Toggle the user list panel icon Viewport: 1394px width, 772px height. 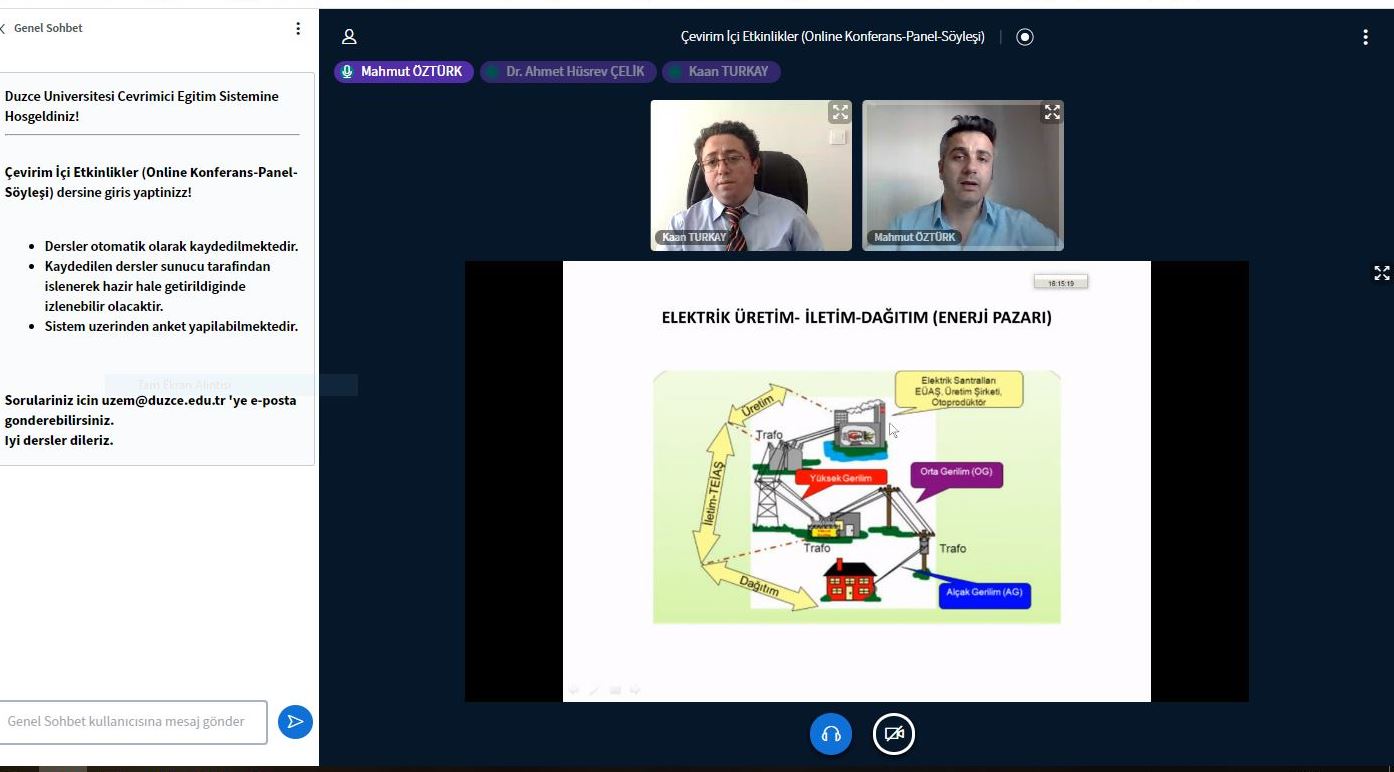click(349, 37)
